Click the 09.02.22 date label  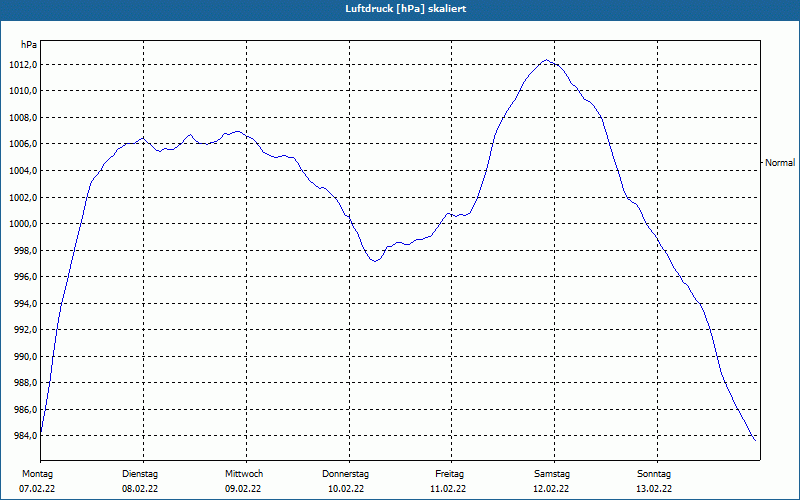[x=243, y=489]
